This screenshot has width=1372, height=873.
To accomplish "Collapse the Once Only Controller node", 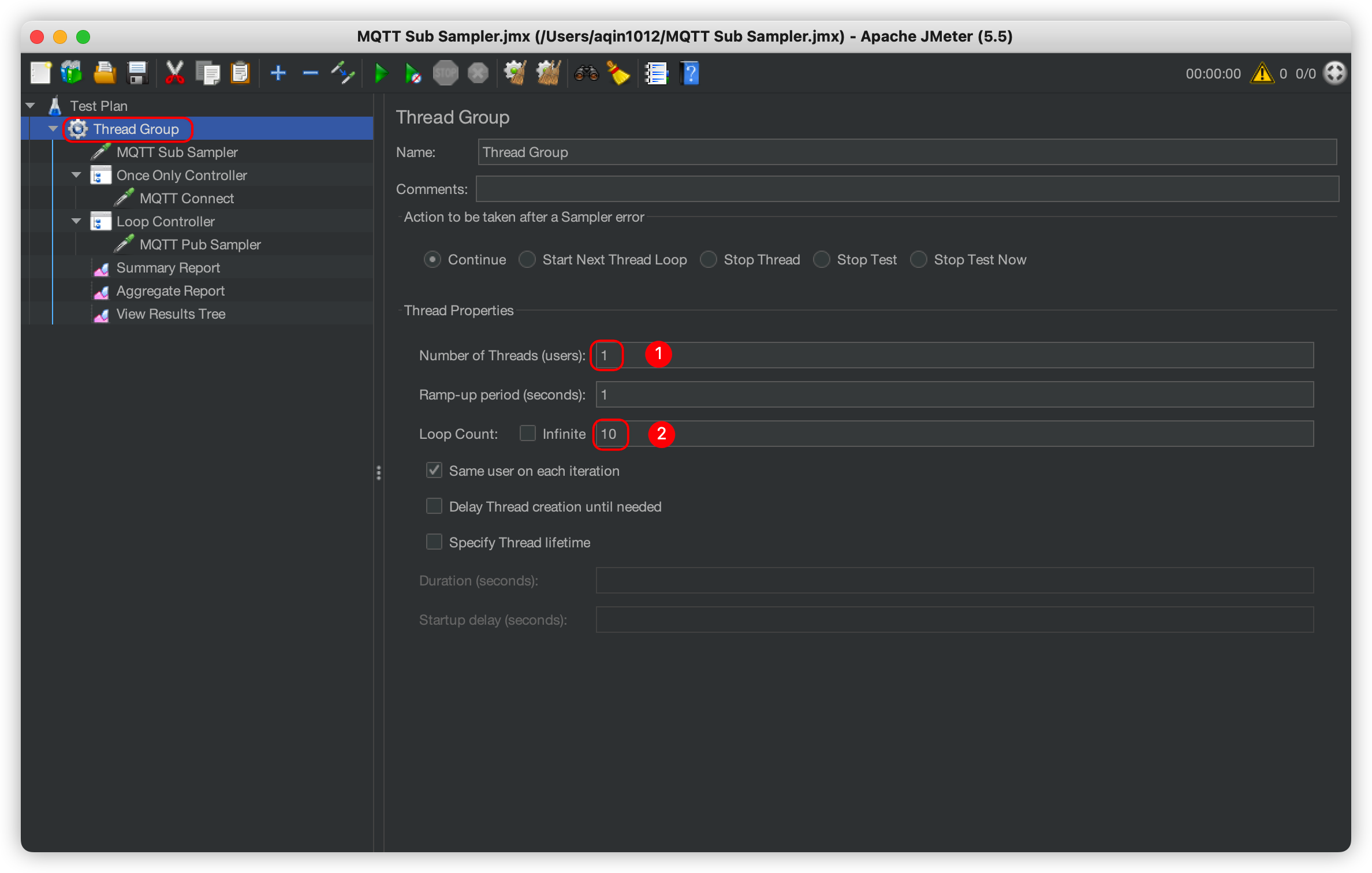I will coord(76,175).
